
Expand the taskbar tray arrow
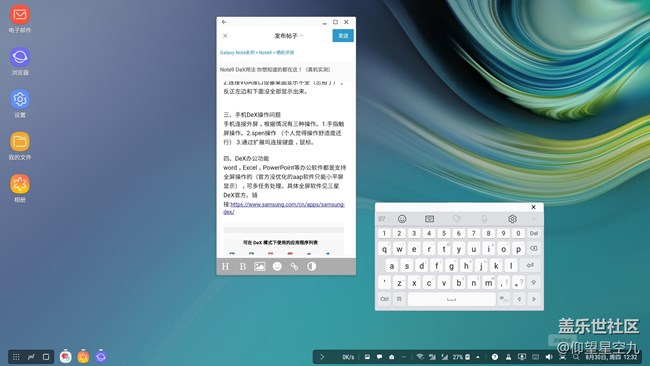322,356
